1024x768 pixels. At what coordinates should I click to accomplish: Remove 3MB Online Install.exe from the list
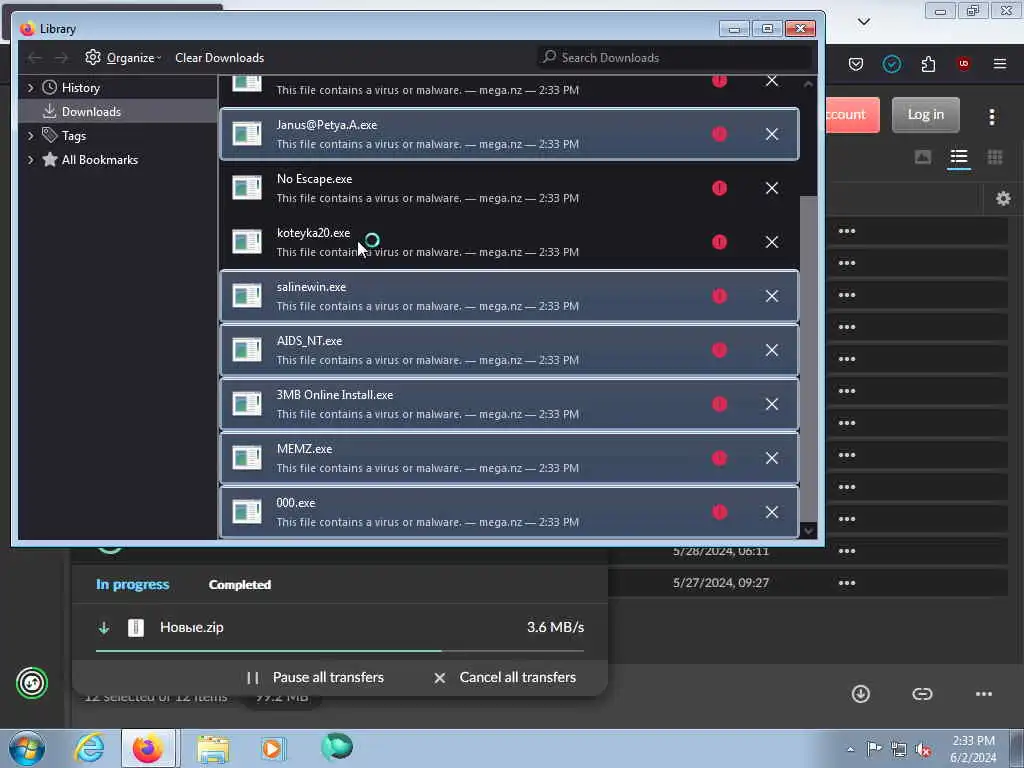pyautogui.click(x=772, y=404)
